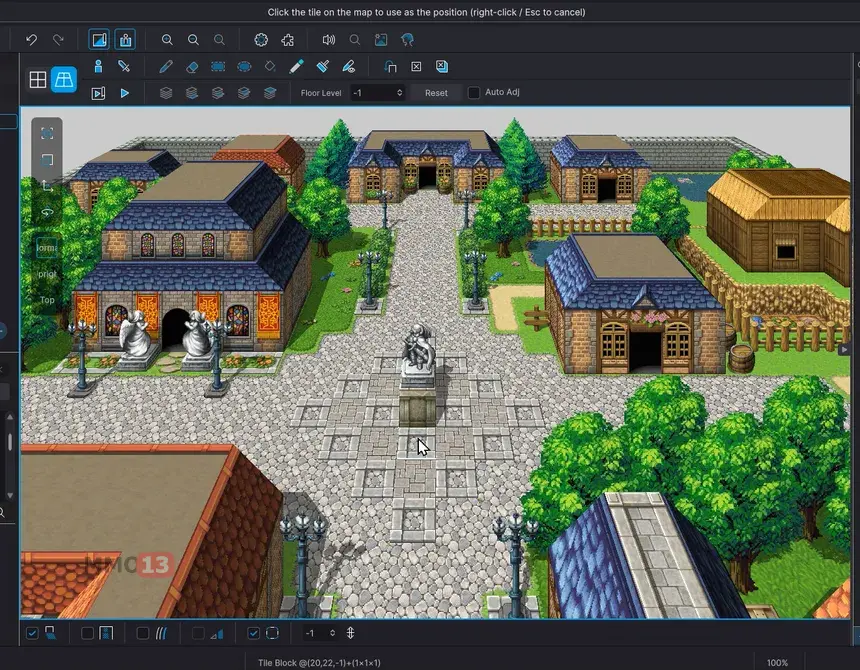Click the collapse arrow on right edge
860x670 pixels.
[844, 349]
